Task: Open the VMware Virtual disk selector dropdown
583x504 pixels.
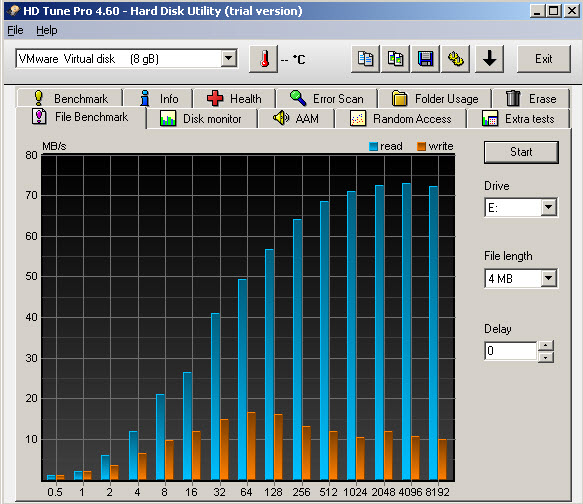Action: pyautogui.click(x=228, y=58)
